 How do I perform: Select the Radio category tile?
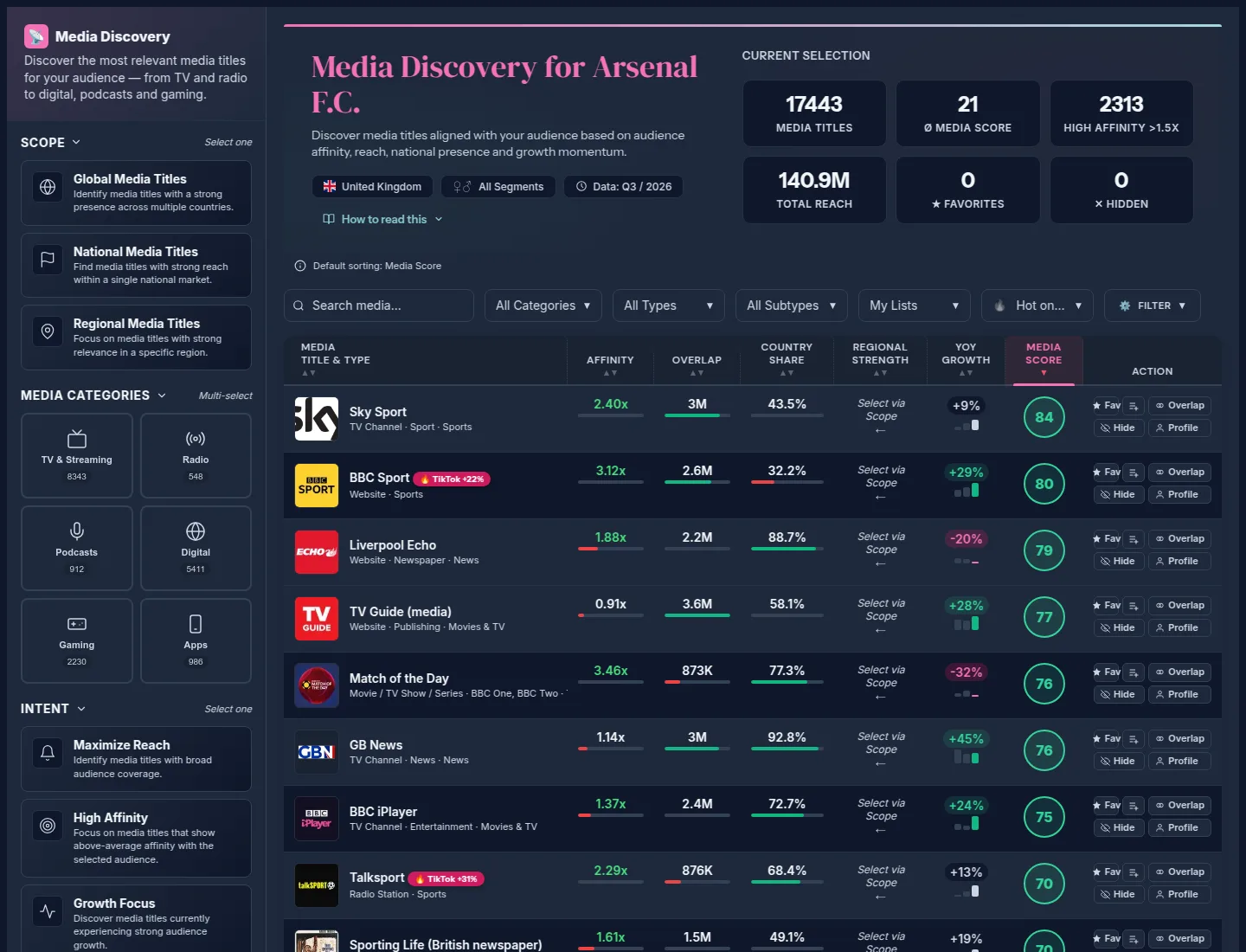coord(196,455)
